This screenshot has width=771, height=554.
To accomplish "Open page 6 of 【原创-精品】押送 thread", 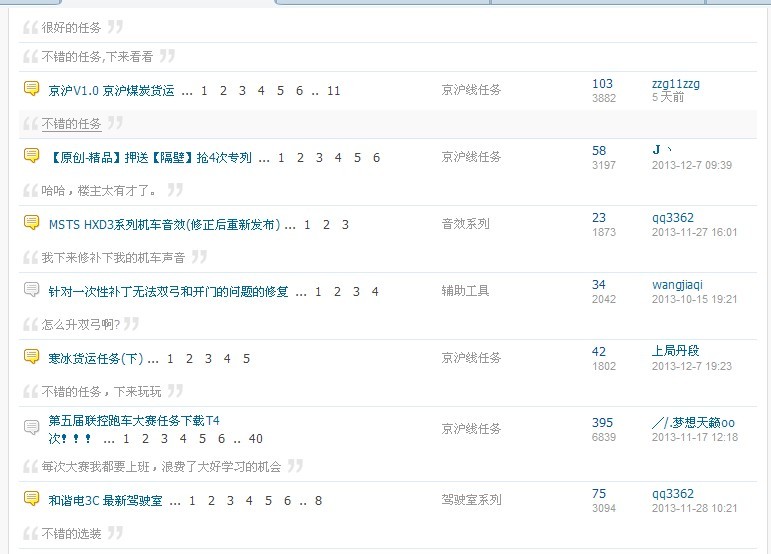I will pyautogui.click(x=376, y=158).
